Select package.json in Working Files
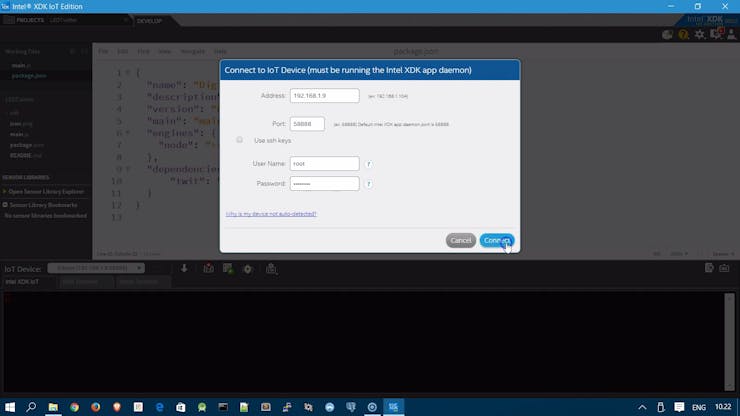Viewport: 740px width, 416px height. coord(29,76)
